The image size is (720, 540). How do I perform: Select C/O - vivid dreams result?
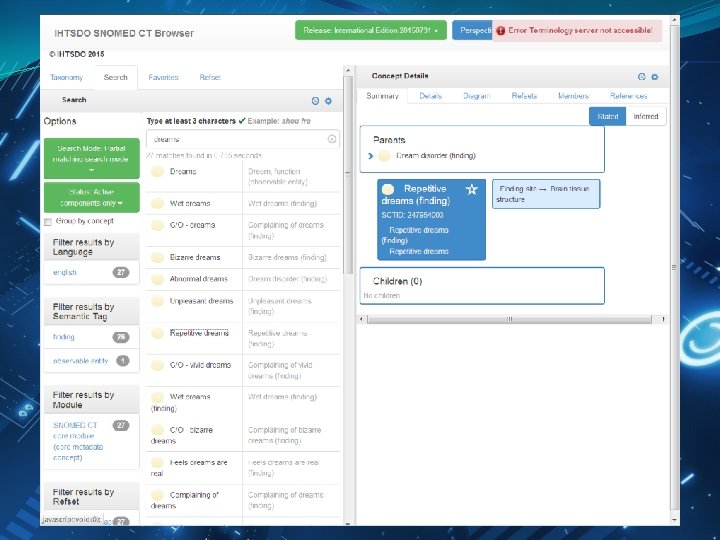click(x=200, y=366)
